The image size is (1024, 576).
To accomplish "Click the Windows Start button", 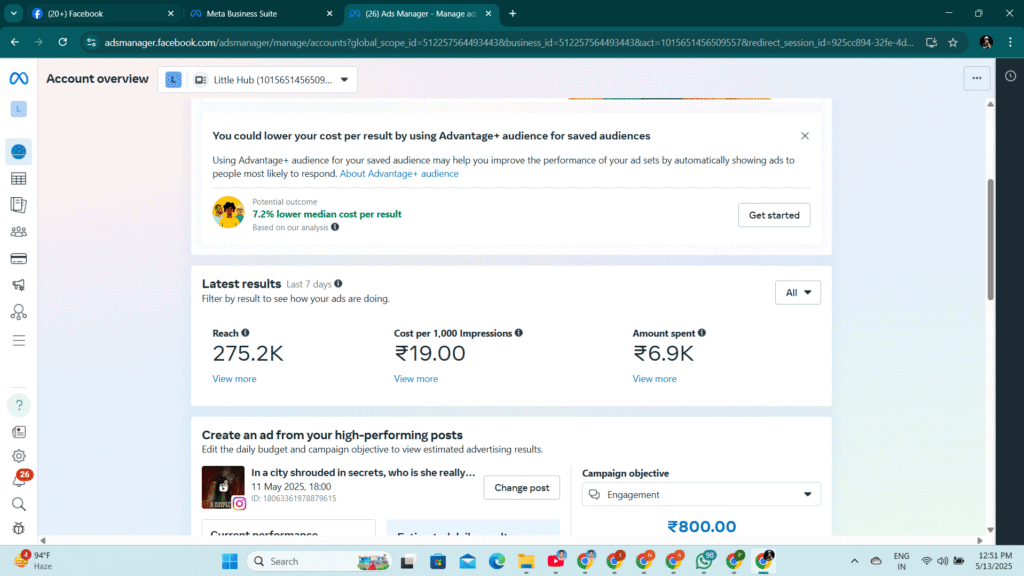I will tap(230, 562).
